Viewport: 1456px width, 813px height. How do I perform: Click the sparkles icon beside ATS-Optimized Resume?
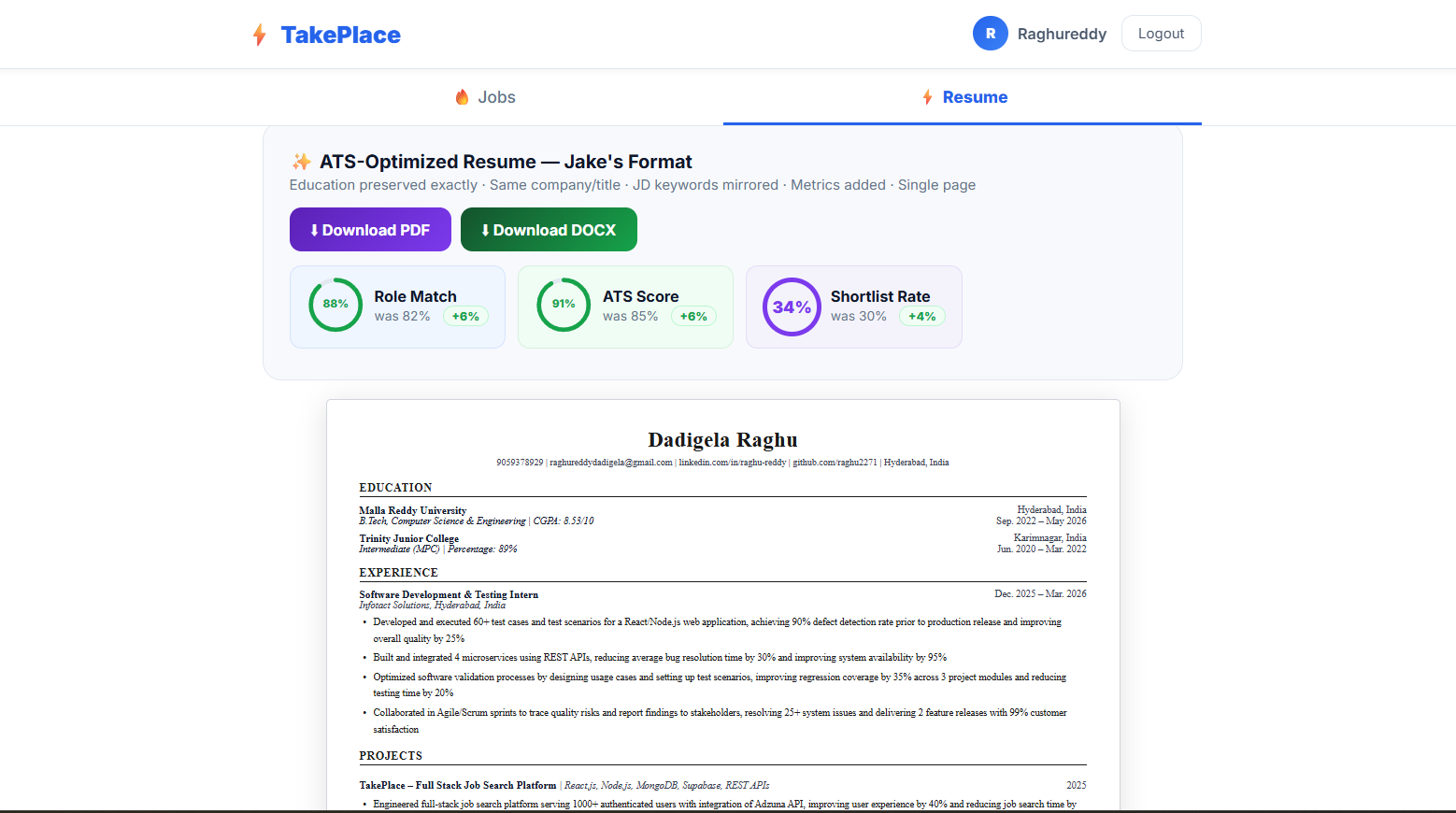(301, 162)
